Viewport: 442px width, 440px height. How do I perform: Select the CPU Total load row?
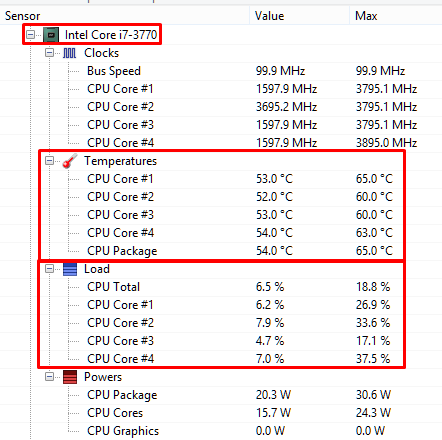click(x=221, y=287)
